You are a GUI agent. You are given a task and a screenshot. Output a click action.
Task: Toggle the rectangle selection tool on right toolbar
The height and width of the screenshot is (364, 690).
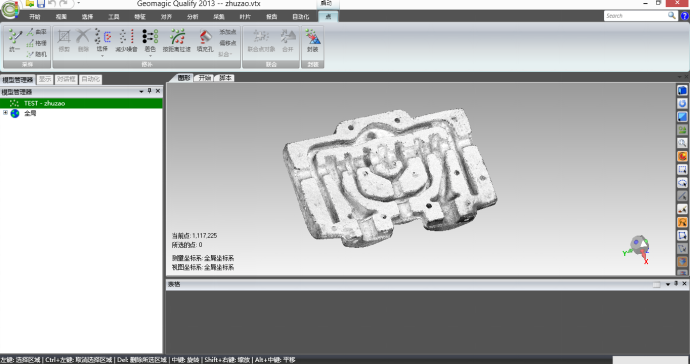click(682, 169)
